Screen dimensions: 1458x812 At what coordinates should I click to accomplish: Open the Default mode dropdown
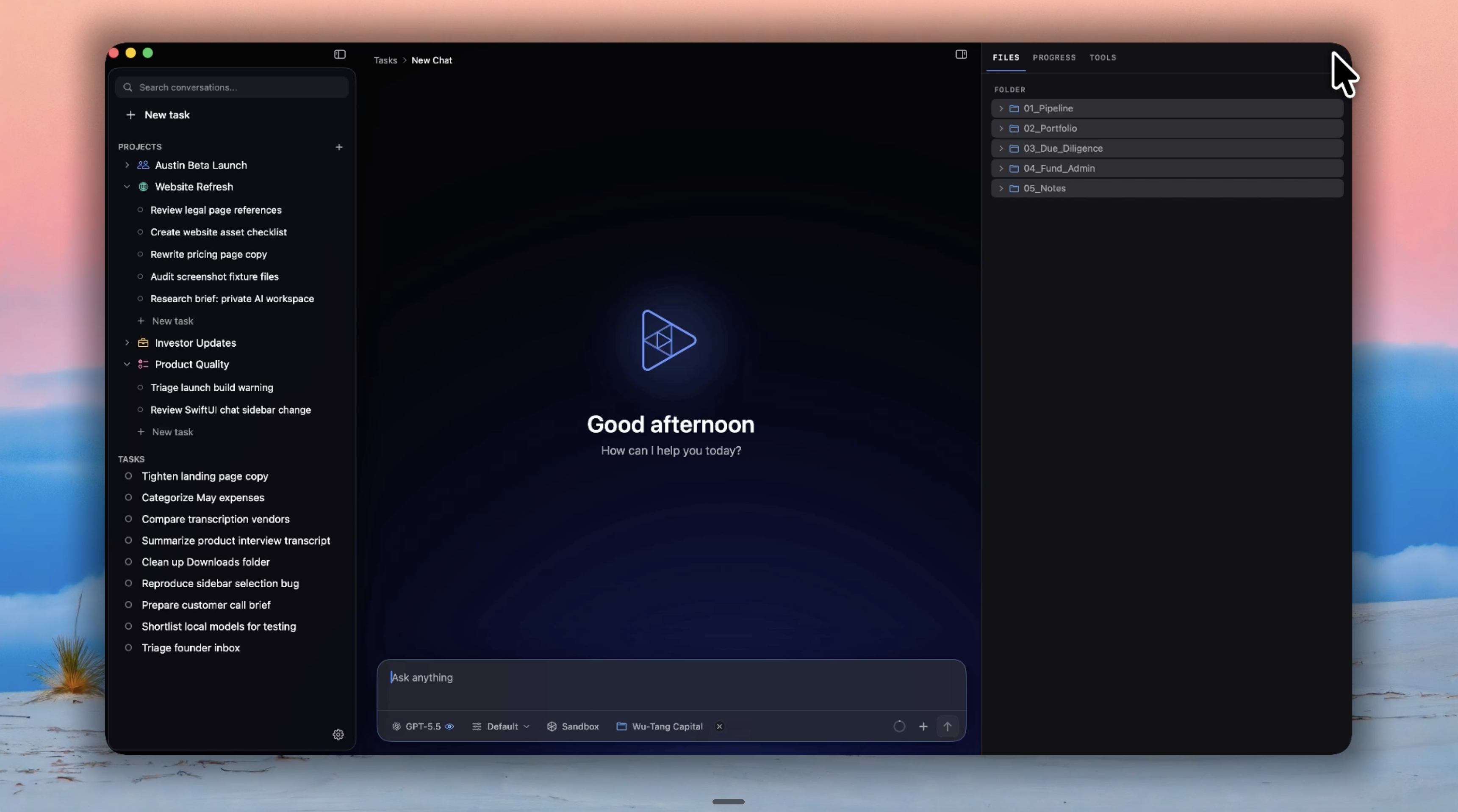click(x=501, y=726)
